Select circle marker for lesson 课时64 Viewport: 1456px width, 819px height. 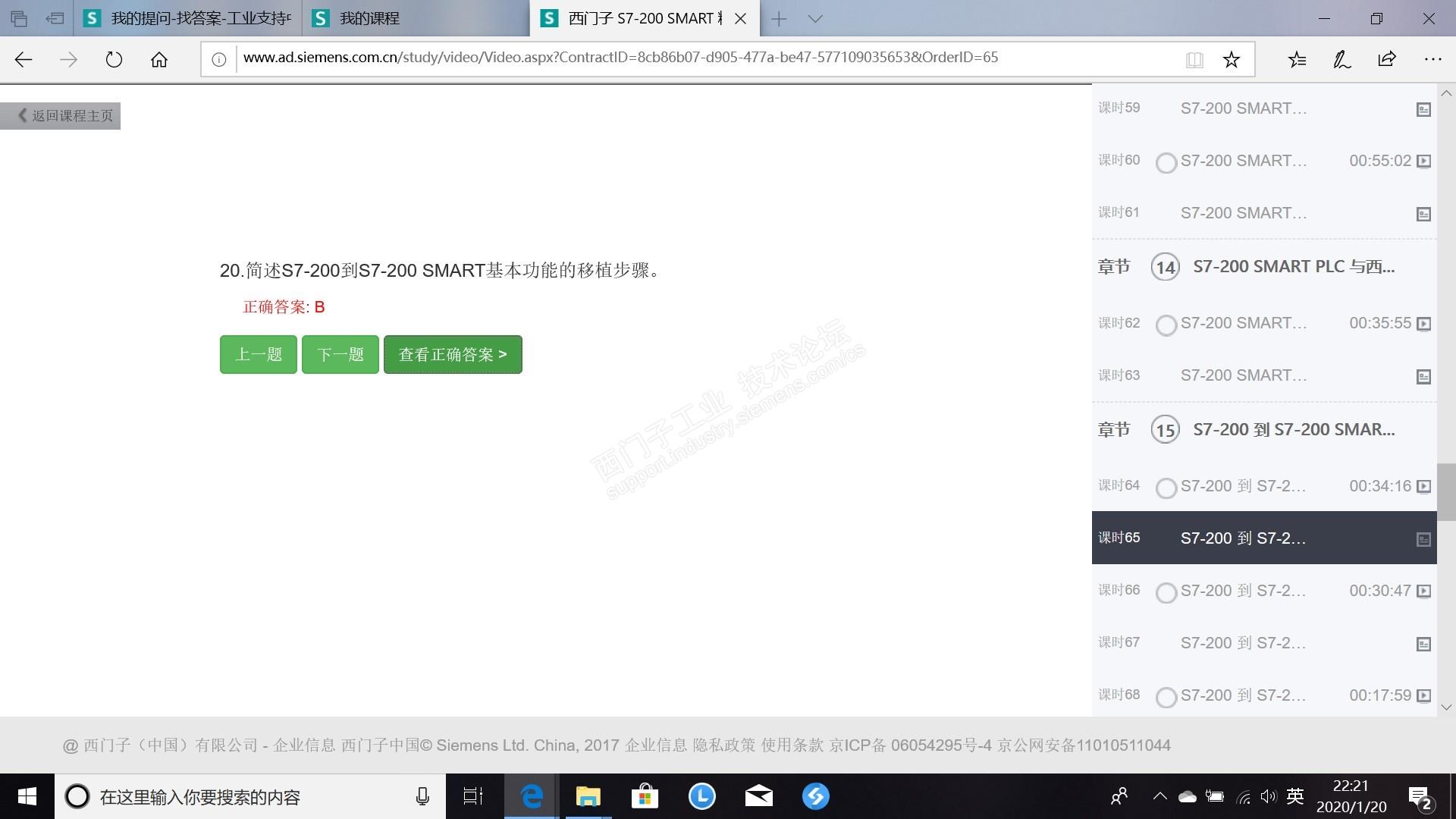(1166, 488)
